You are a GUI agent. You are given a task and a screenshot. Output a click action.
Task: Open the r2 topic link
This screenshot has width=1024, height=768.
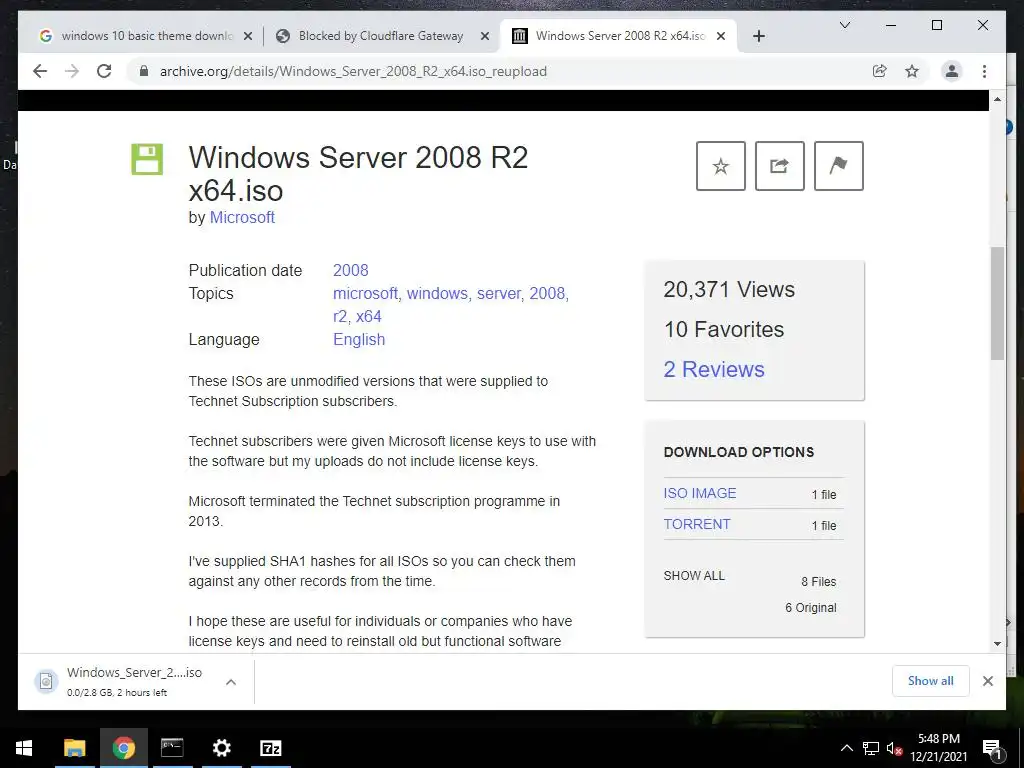(x=340, y=317)
